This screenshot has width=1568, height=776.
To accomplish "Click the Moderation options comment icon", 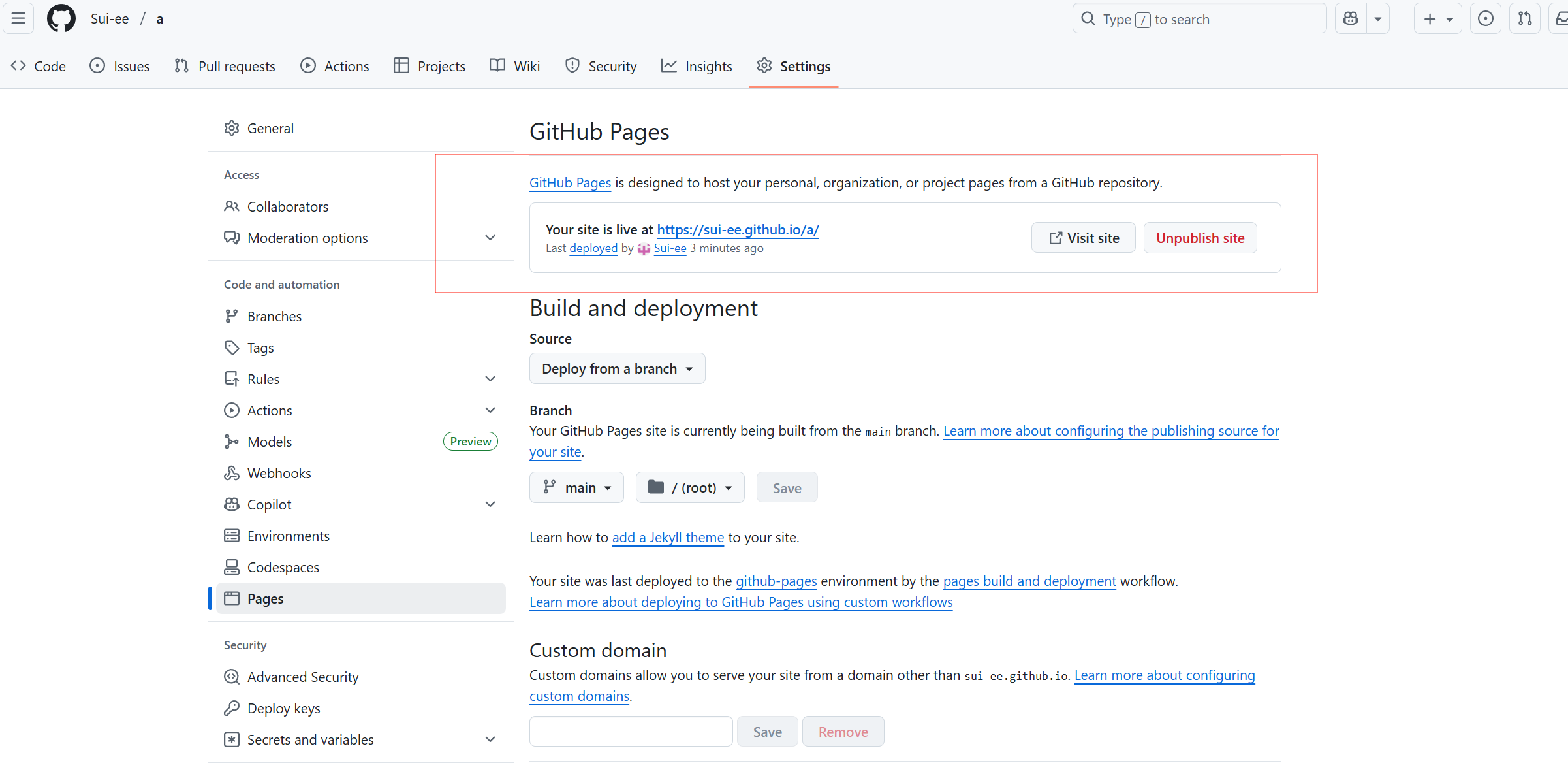I will tap(232, 238).
